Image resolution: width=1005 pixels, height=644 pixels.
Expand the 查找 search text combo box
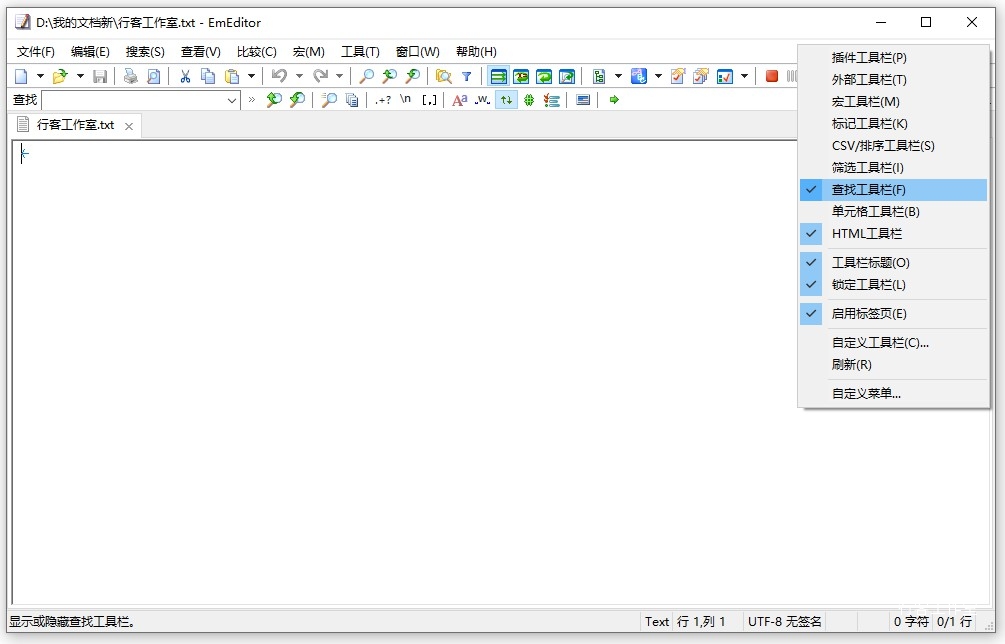coord(231,100)
